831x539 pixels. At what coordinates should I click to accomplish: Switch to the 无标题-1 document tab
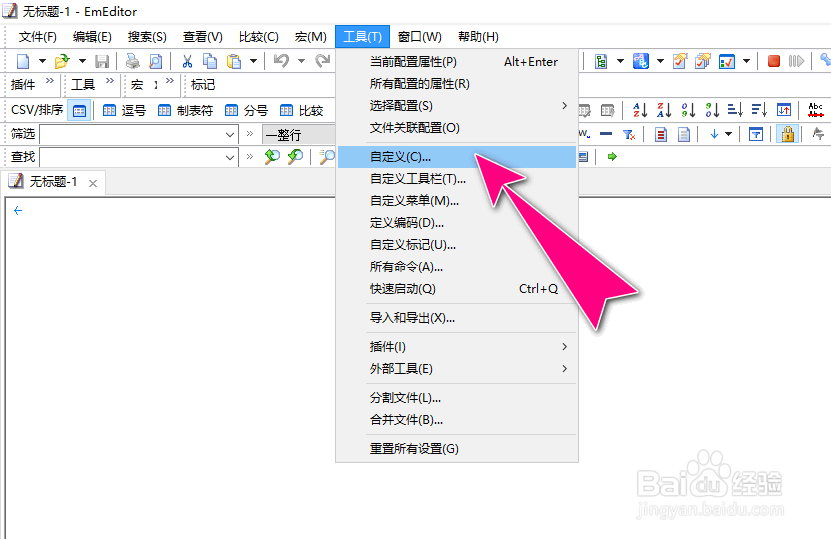coord(53,182)
